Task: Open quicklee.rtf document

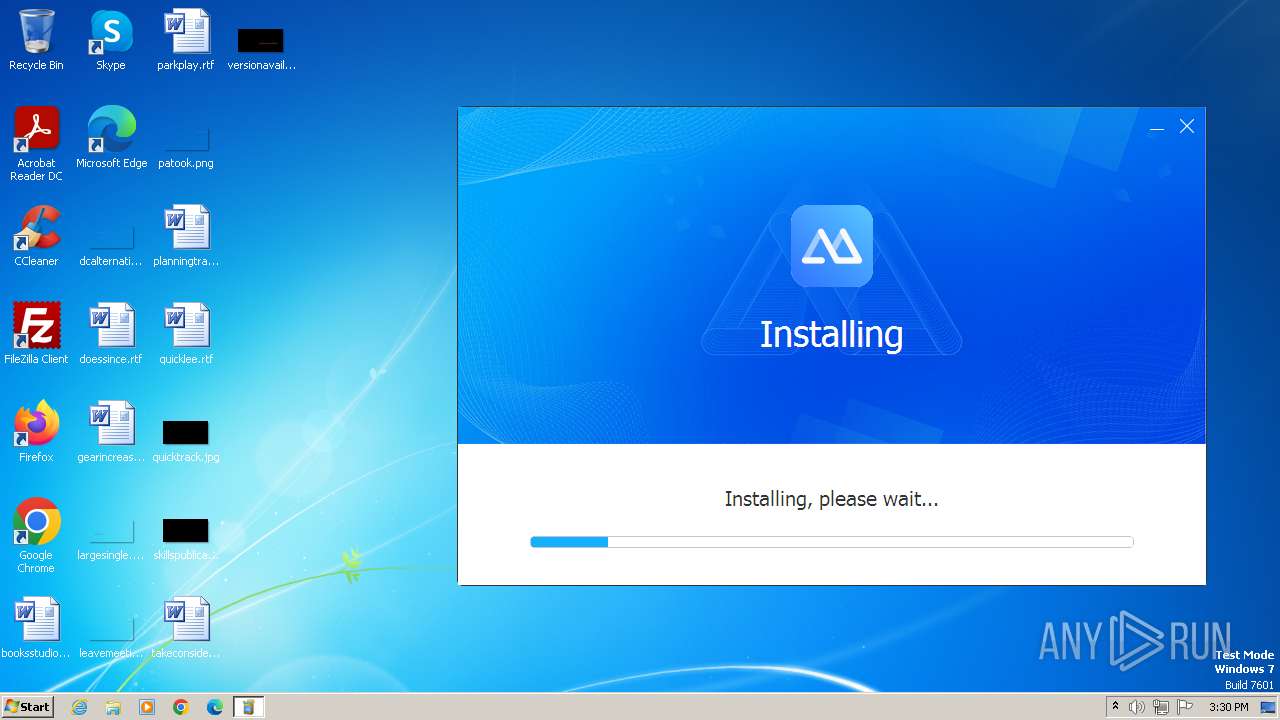Action: coord(186,334)
